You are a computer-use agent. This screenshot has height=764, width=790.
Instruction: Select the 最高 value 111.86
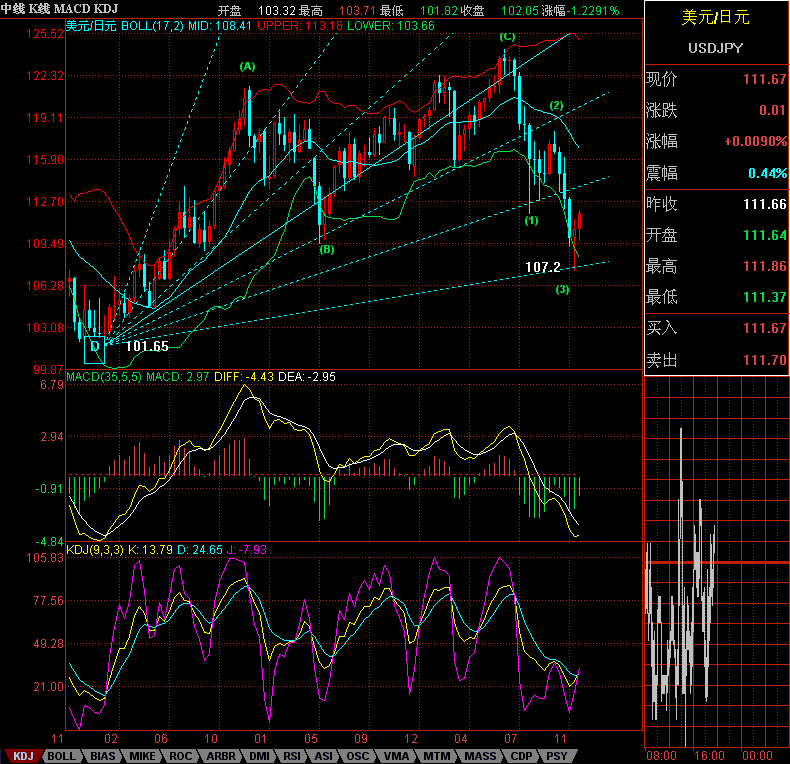pos(765,266)
